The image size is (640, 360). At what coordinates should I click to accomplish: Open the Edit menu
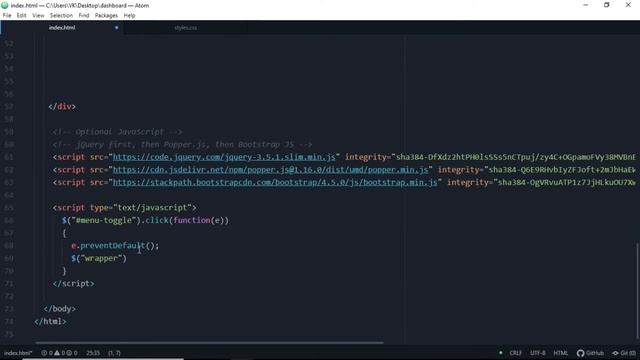[22, 16]
